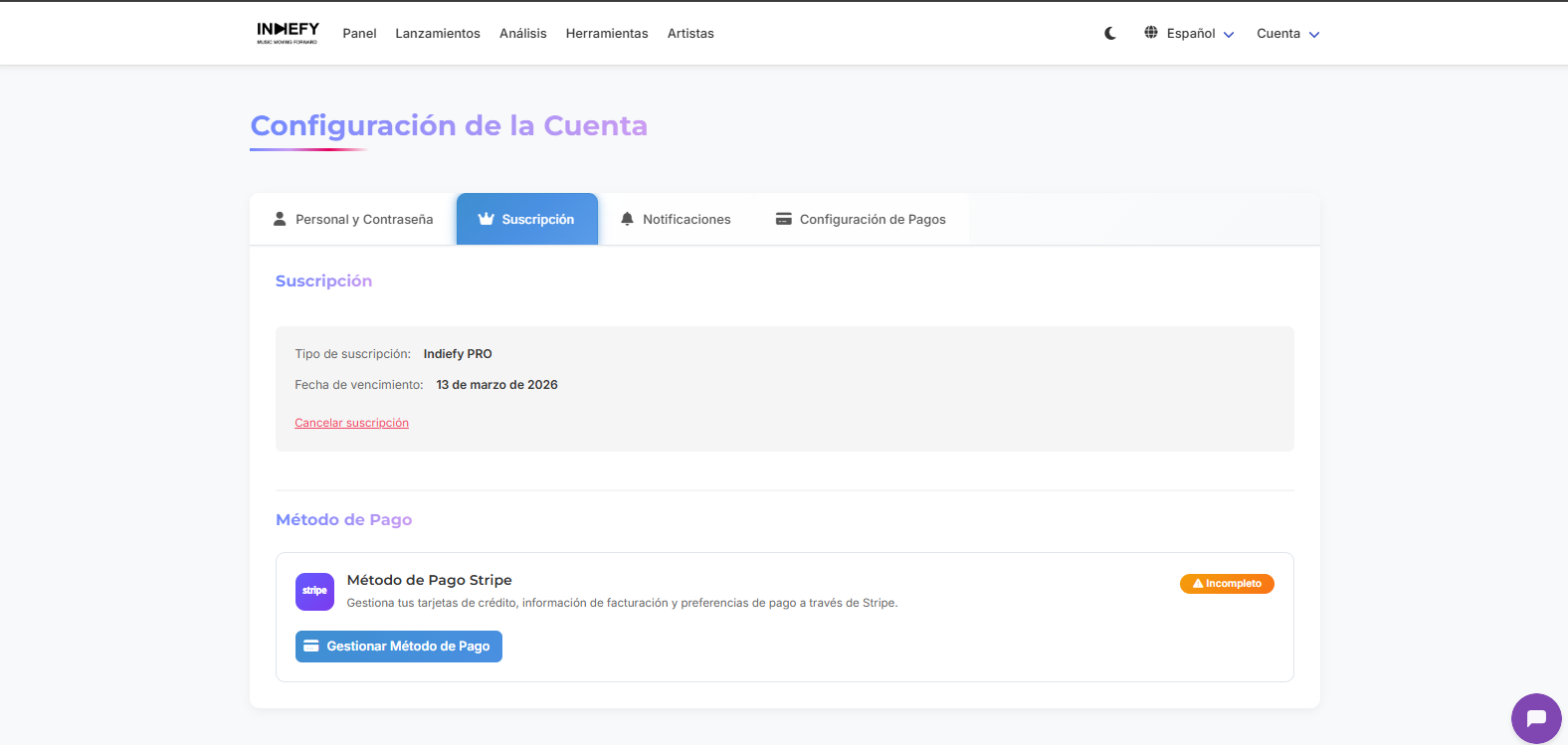Click the person icon beside Personal y Contraseña
The height and width of the screenshot is (745, 1568).
point(280,219)
